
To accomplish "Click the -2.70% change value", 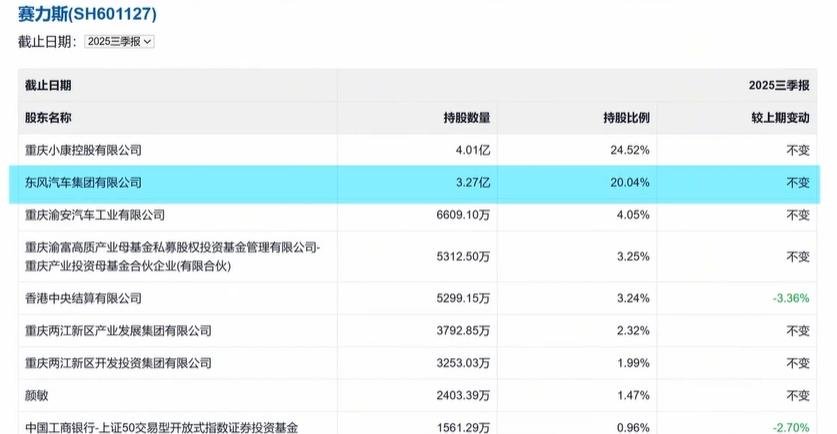I will coord(791,428).
